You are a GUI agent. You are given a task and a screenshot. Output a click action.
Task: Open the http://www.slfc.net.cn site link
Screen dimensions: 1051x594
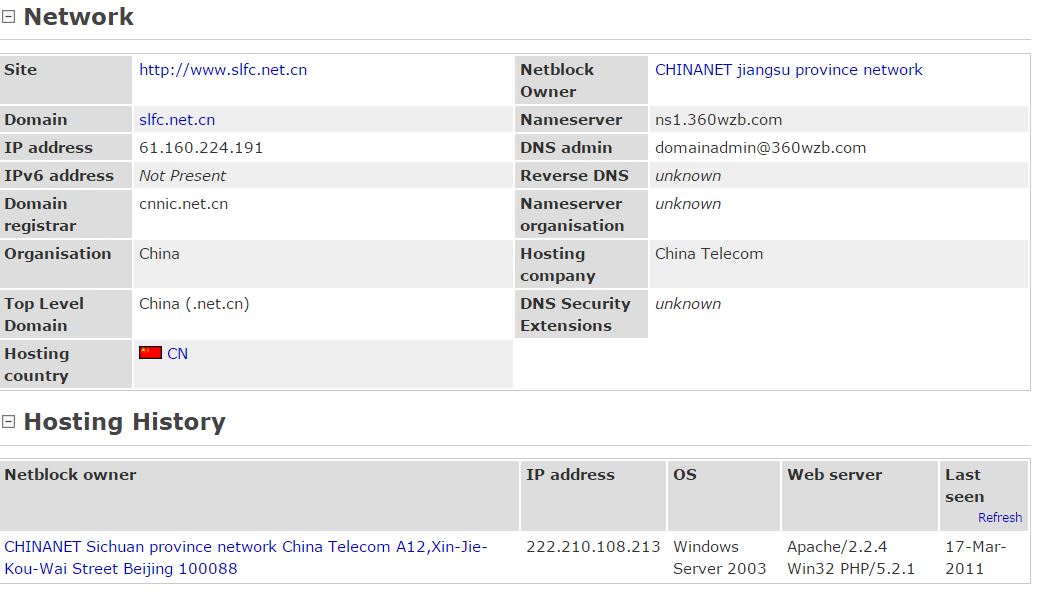coord(223,70)
